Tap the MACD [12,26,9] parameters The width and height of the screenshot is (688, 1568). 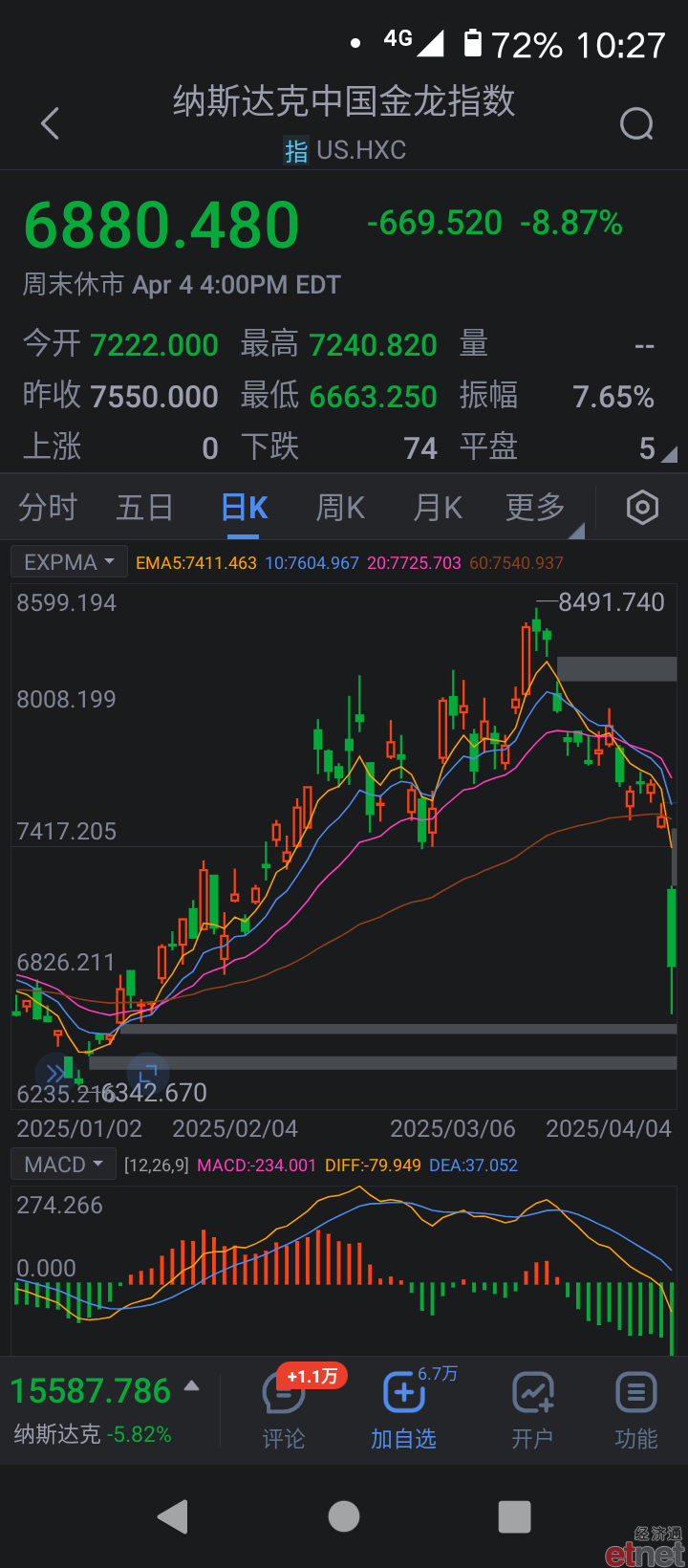(x=156, y=1165)
